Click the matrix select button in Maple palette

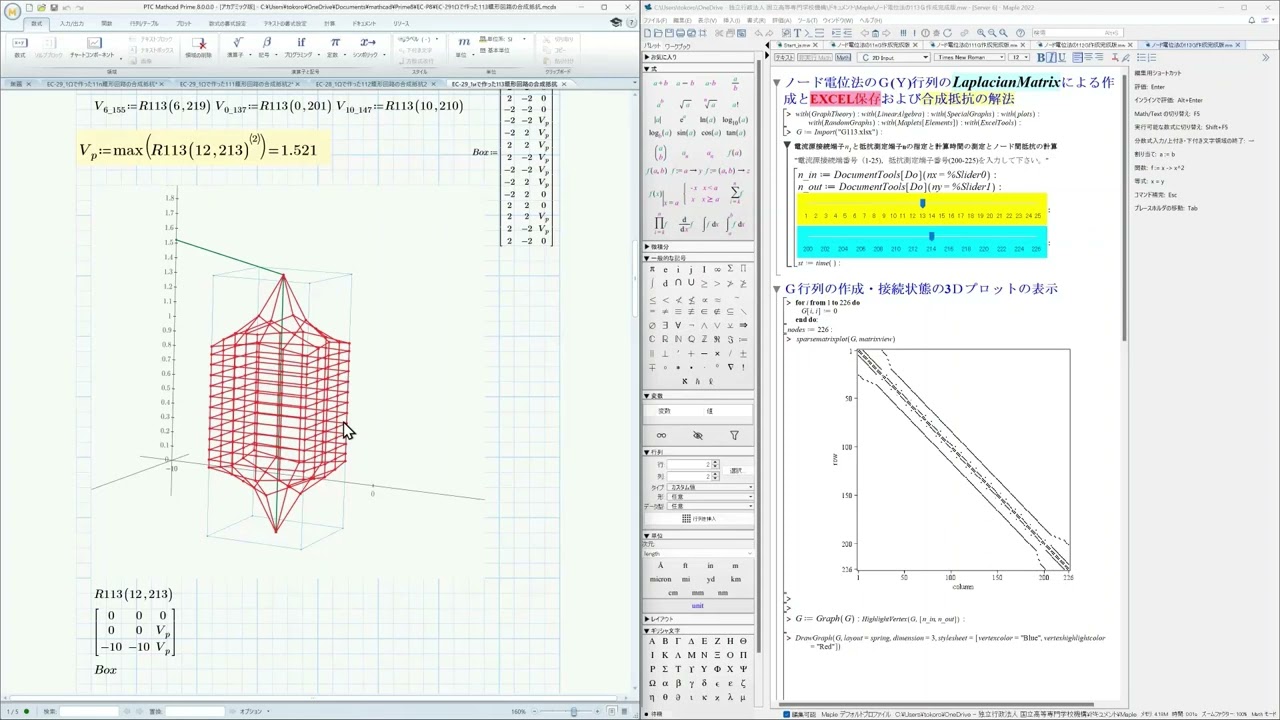click(x=736, y=469)
